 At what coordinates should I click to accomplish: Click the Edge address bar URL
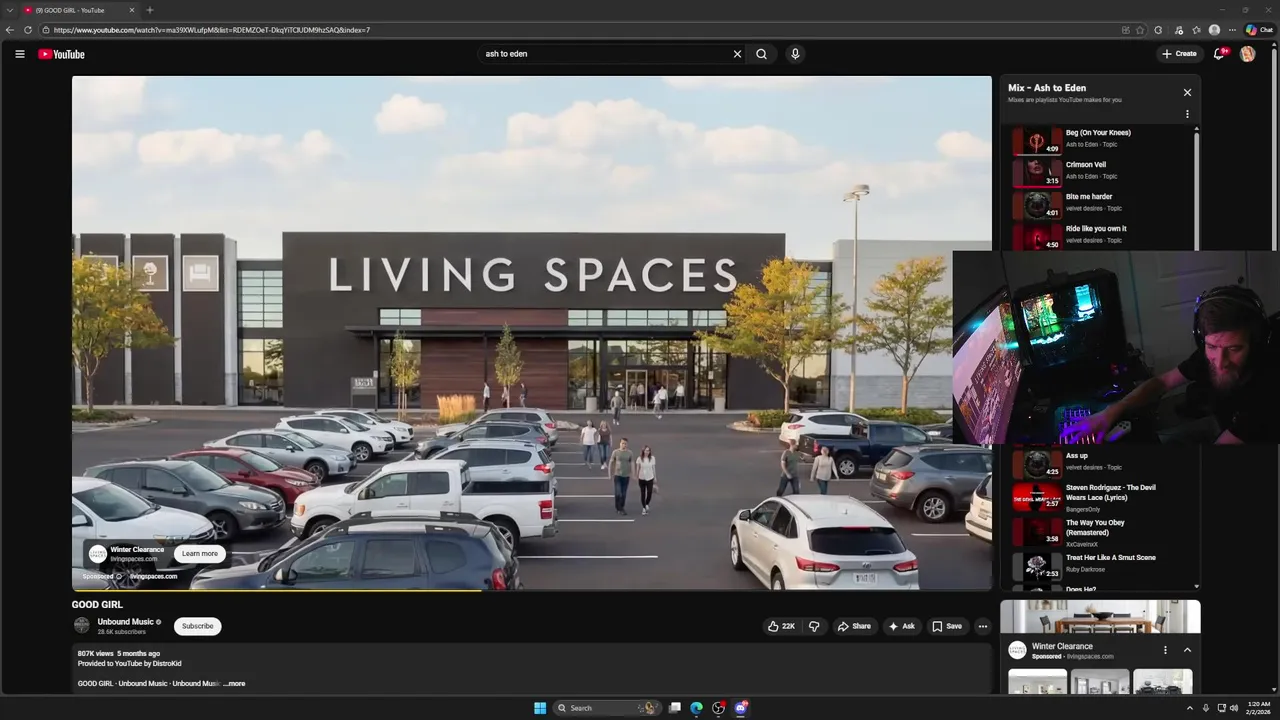(212, 30)
